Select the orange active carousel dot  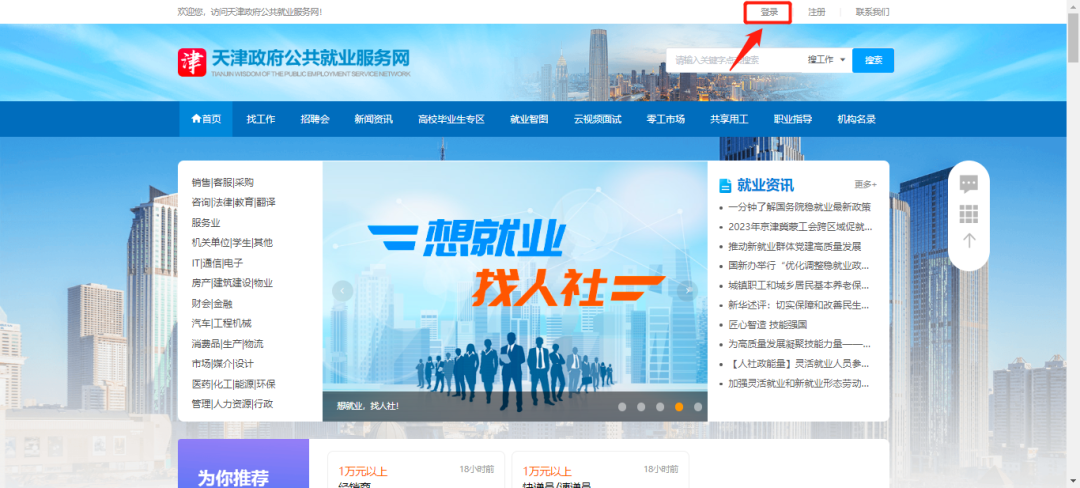[x=679, y=407]
